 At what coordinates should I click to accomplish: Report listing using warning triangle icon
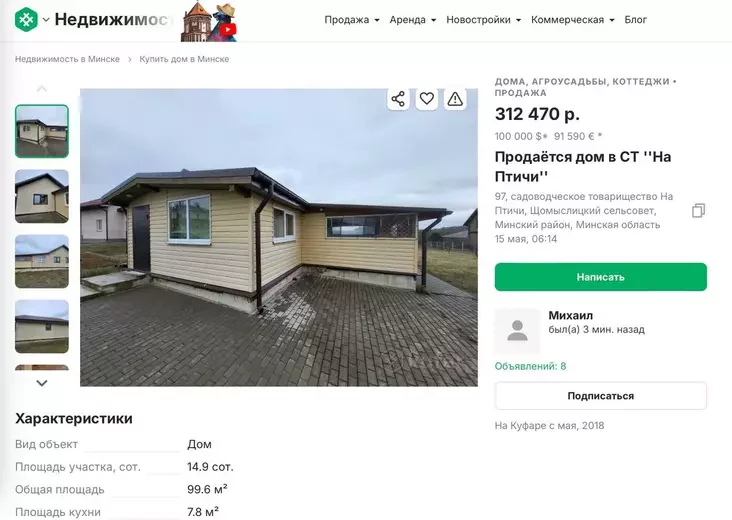click(x=455, y=99)
